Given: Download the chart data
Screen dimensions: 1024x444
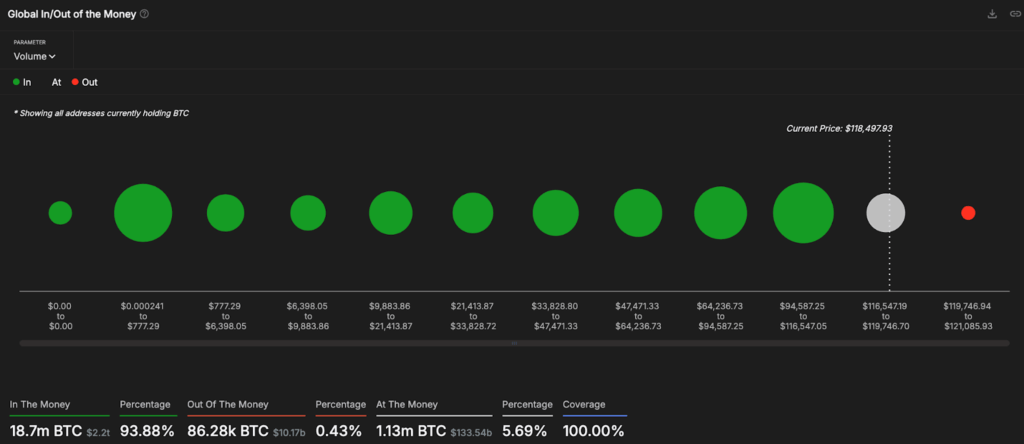Looking at the screenshot, I should coord(992,14).
